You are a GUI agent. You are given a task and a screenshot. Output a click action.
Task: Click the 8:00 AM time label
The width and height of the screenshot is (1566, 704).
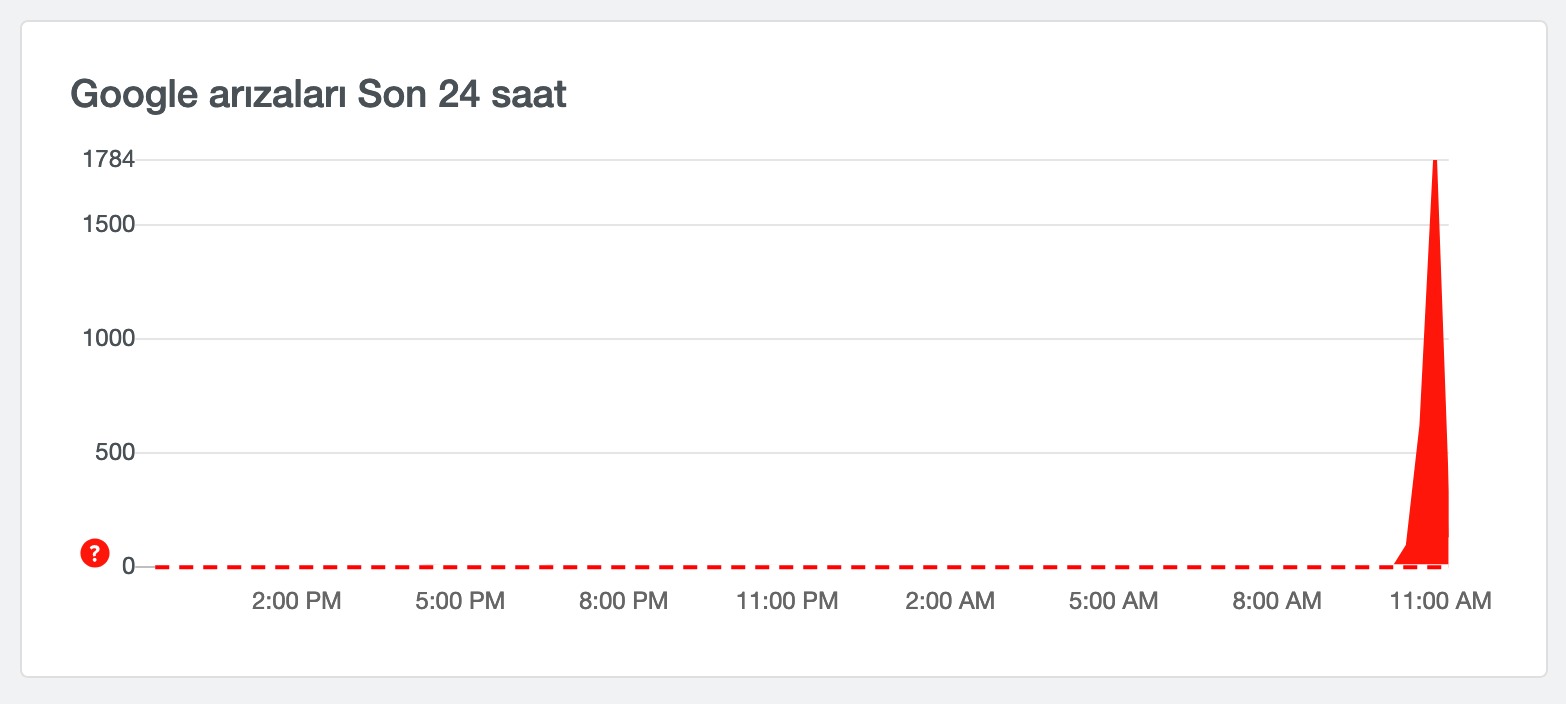[1277, 601]
